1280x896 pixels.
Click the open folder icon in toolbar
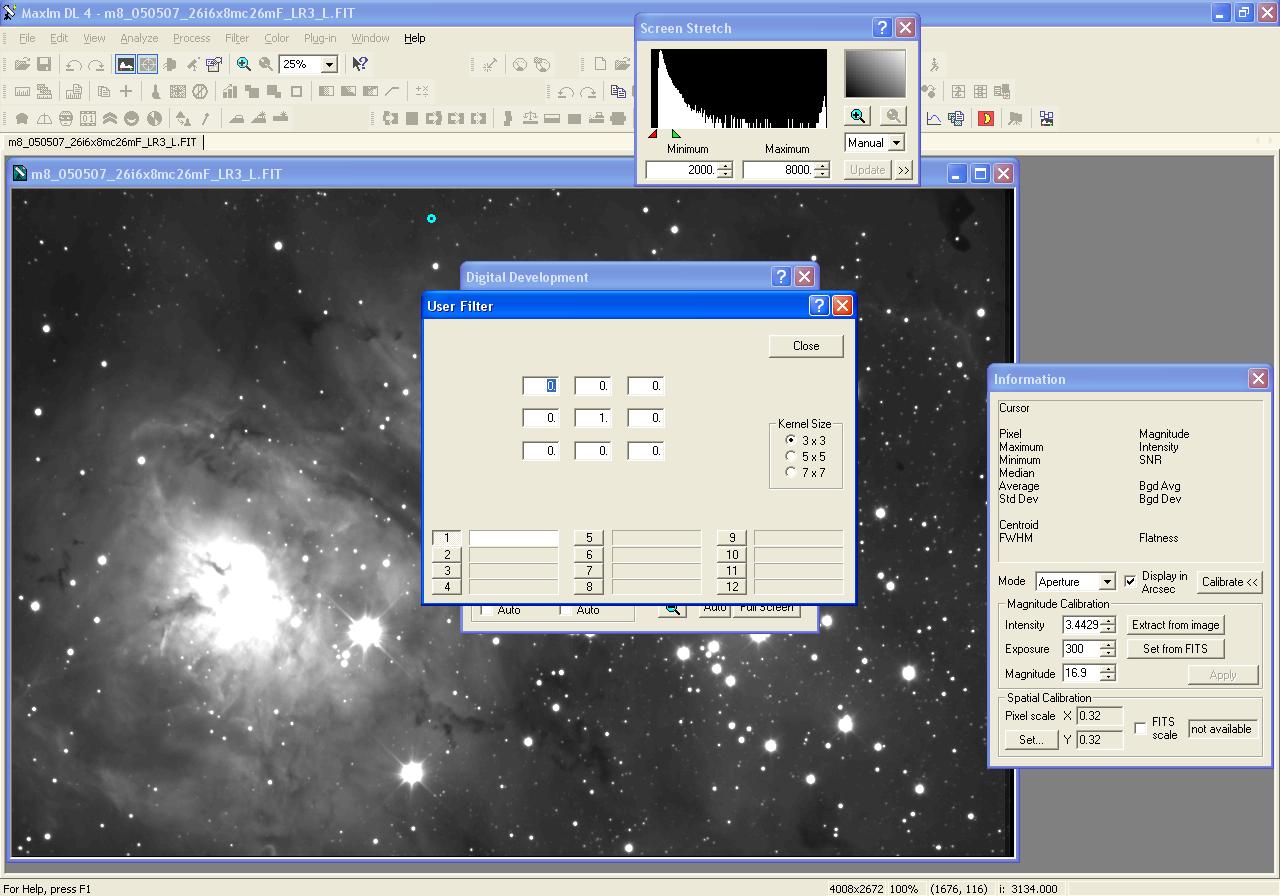(22, 64)
